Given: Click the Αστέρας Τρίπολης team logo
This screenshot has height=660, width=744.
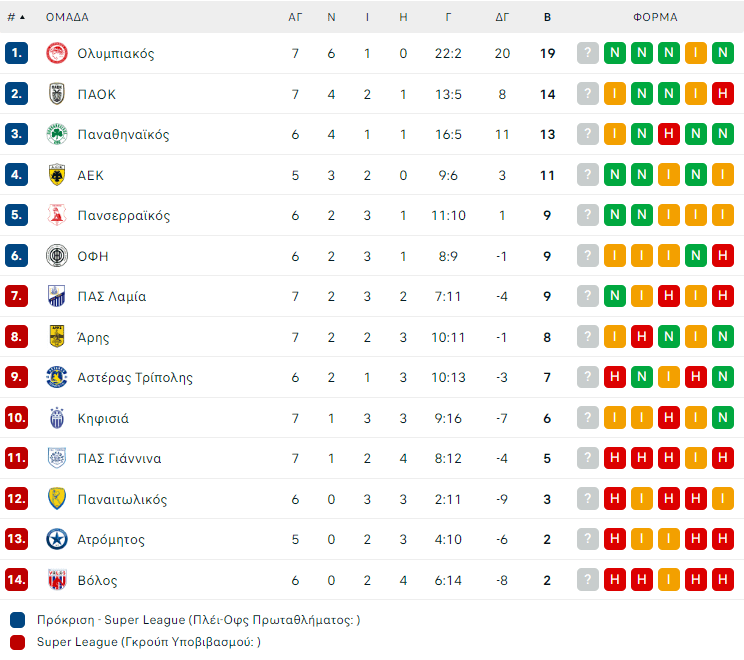Looking at the screenshot, I should pos(57,378).
